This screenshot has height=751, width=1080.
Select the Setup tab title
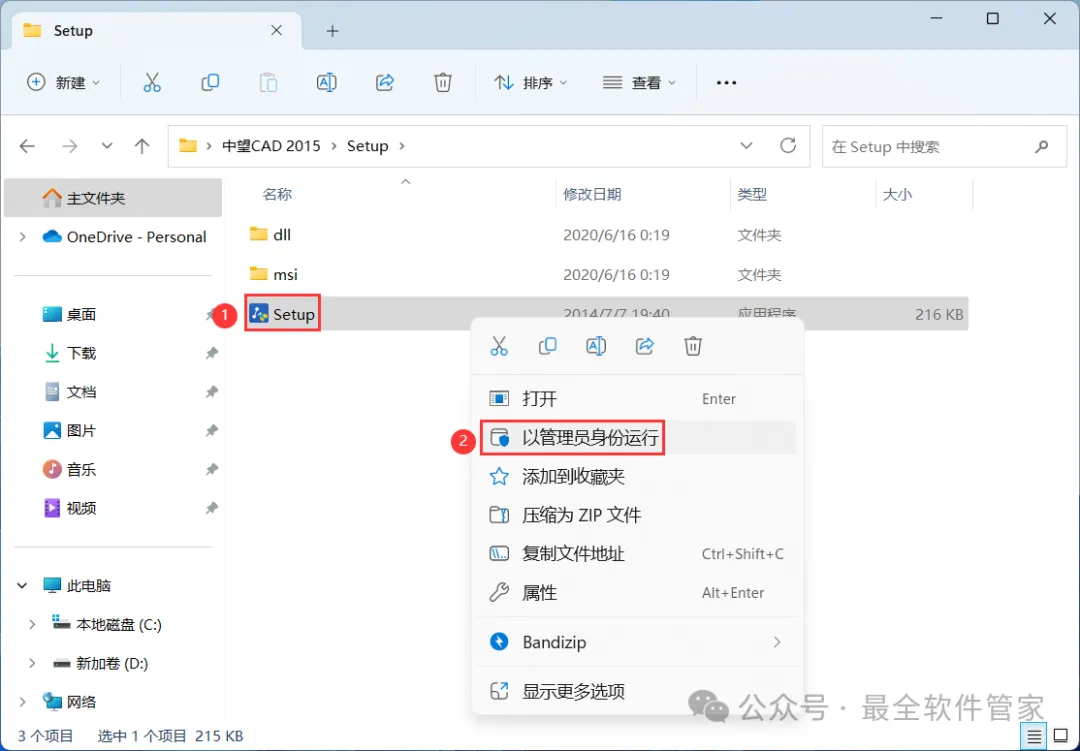(x=73, y=31)
